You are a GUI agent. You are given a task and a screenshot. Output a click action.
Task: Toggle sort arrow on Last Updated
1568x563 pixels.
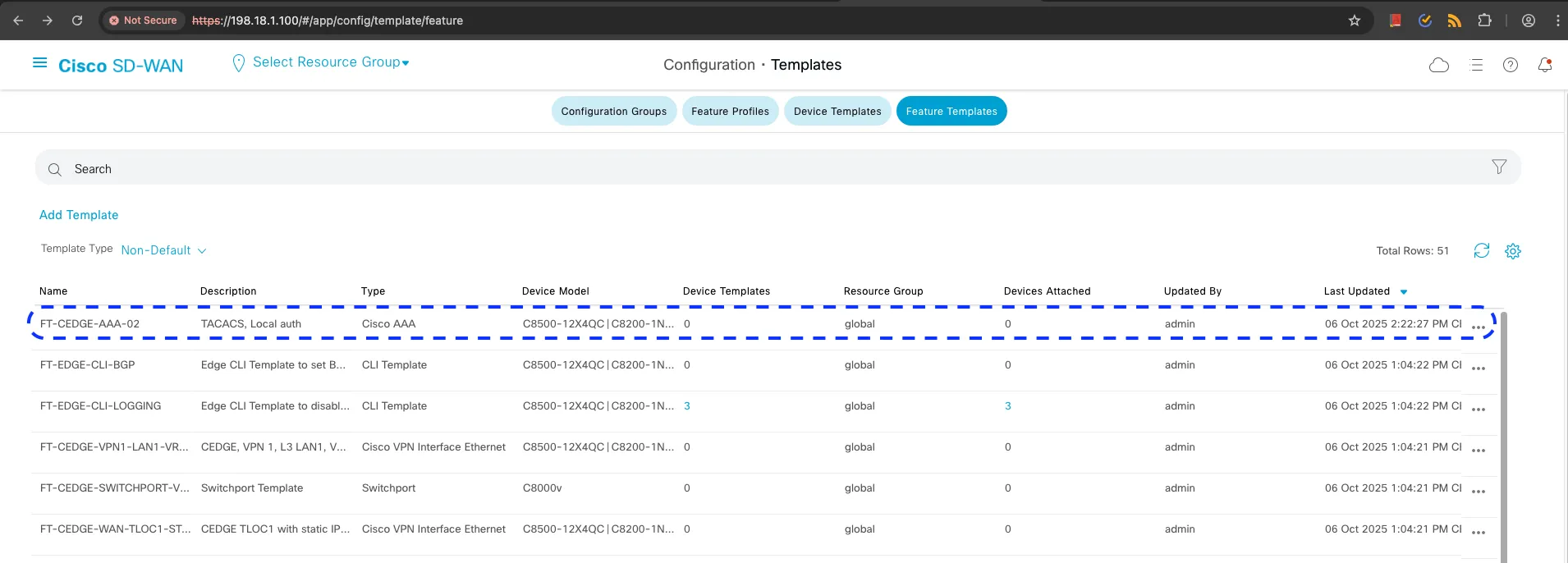coord(1403,292)
